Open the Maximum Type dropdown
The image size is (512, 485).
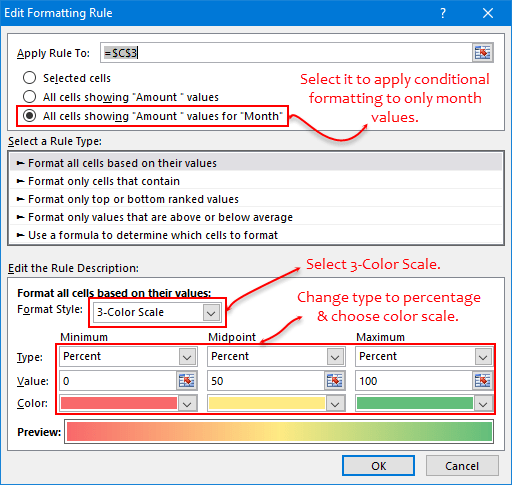coord(483,357)
